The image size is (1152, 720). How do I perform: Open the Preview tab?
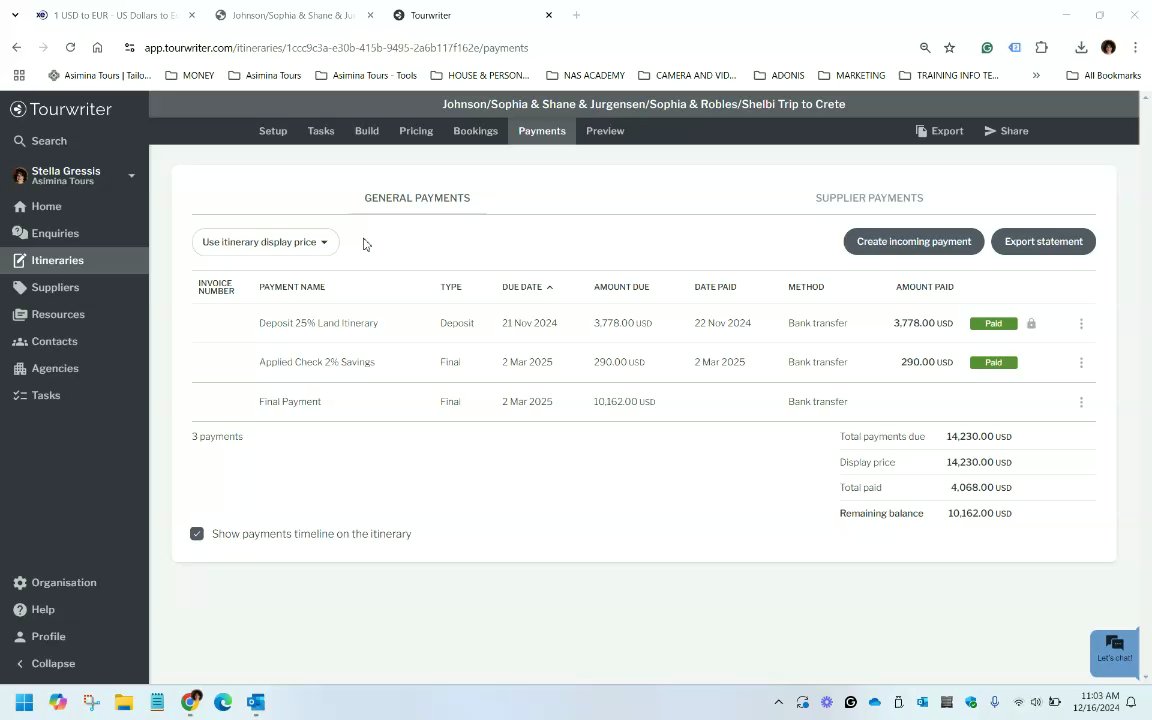pos(605,131)
